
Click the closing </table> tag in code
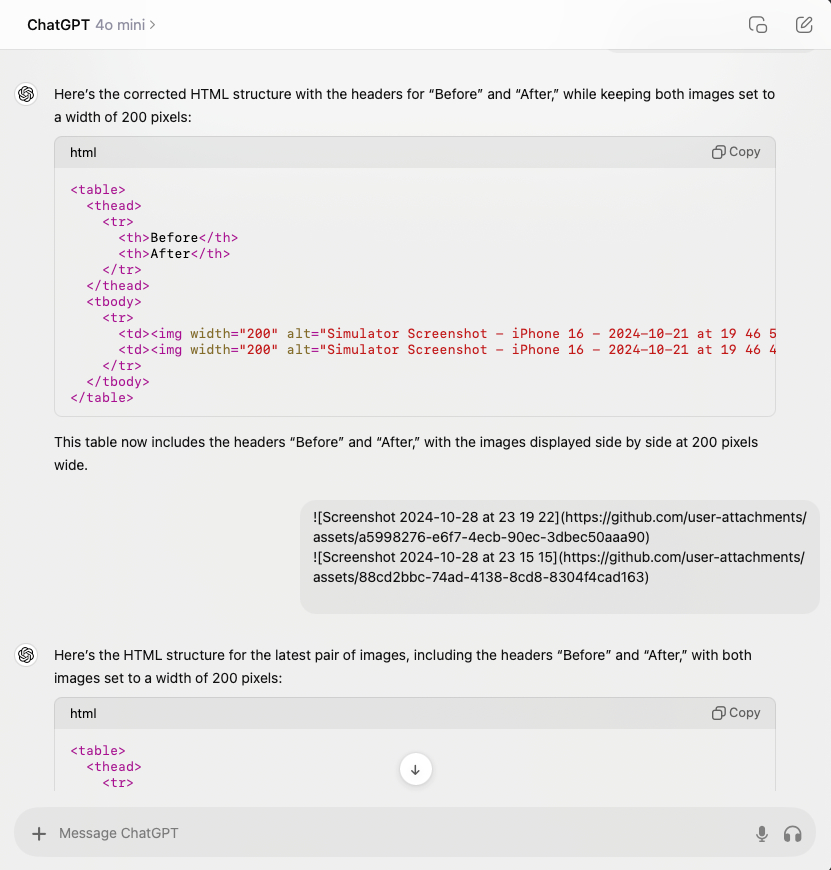[x=102, y=398]
